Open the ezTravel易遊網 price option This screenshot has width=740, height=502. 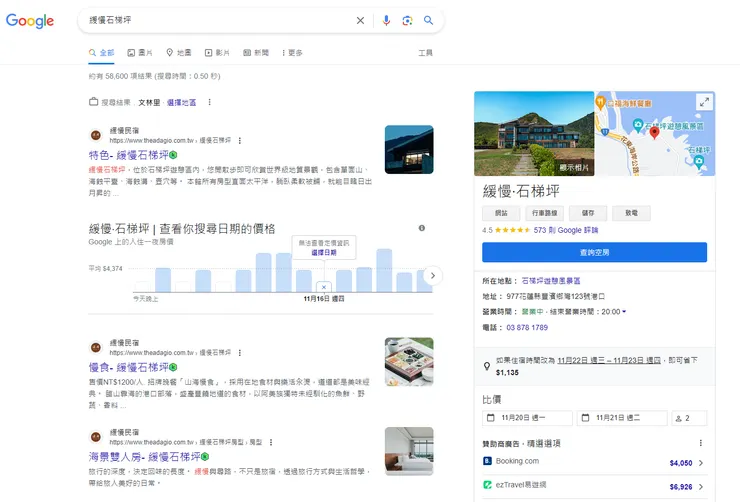[595, 485]
